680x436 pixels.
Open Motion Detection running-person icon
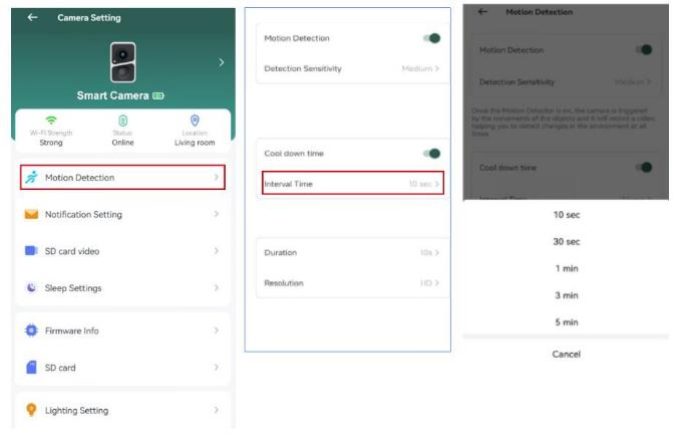point(31,178)
